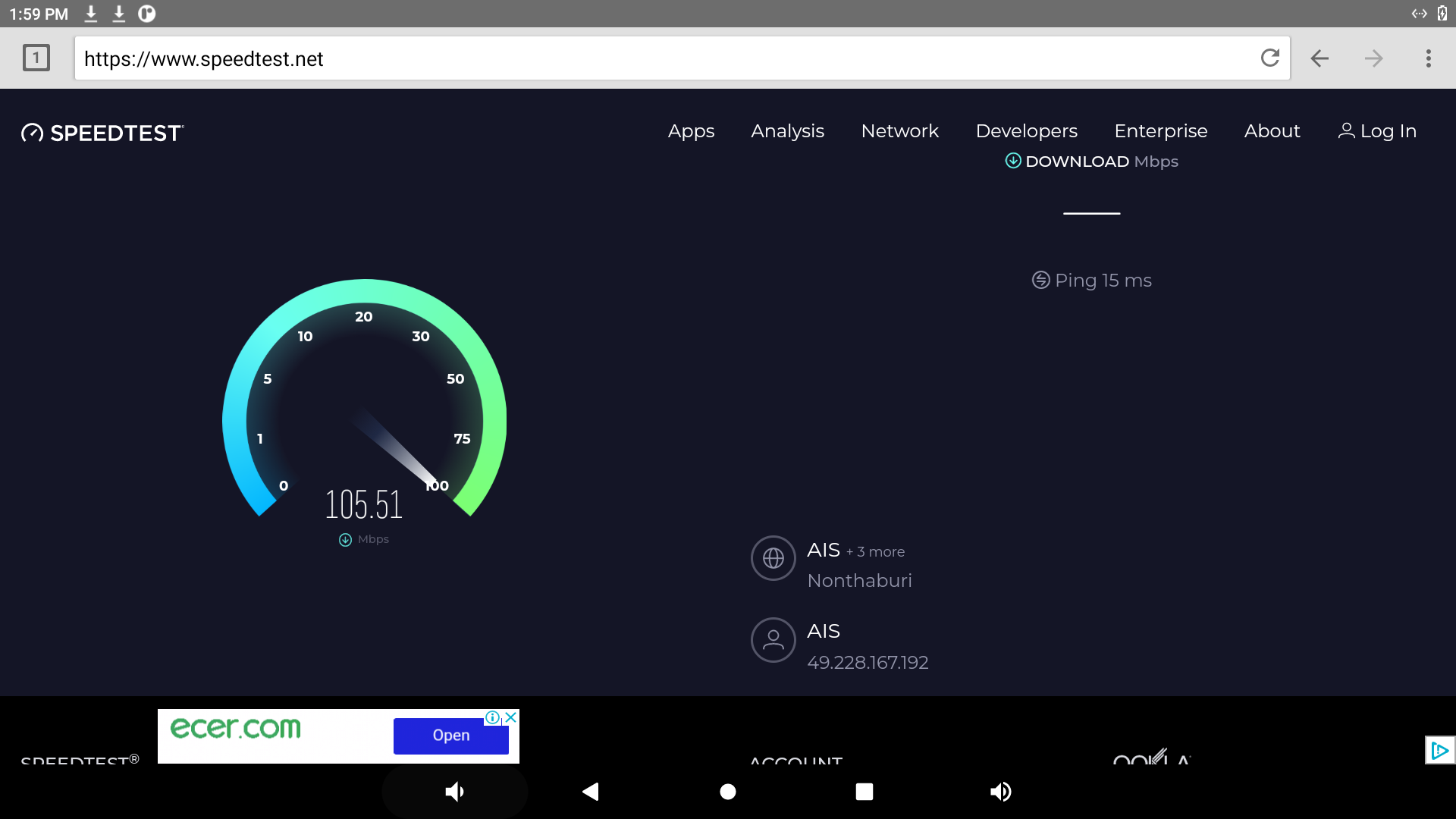1456x819 pixels.
Task: Click the AIS server name link
Action: click(x=824, y=551)
